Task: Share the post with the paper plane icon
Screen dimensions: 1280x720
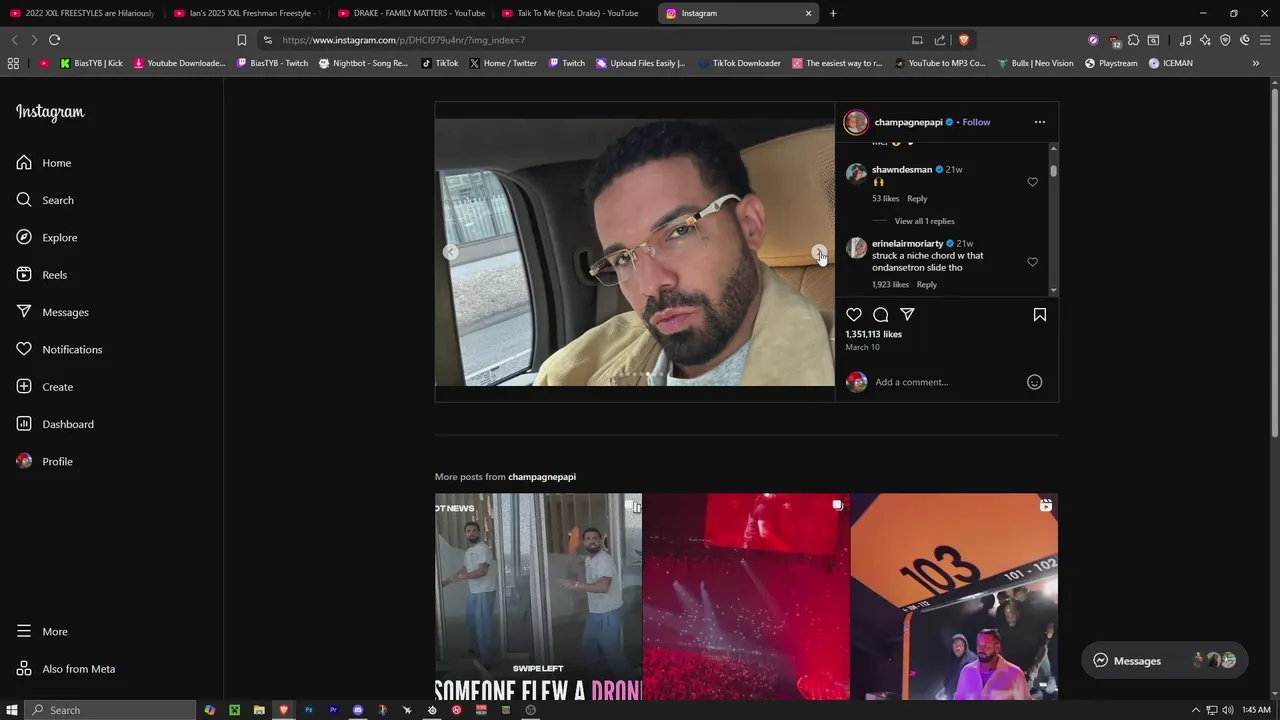Action: [x=907, y=315]
